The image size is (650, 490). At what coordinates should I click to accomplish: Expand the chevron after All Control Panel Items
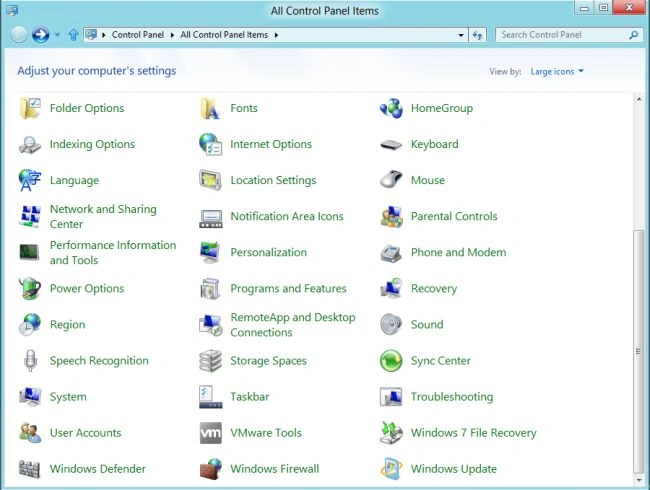tap(276, 35)
